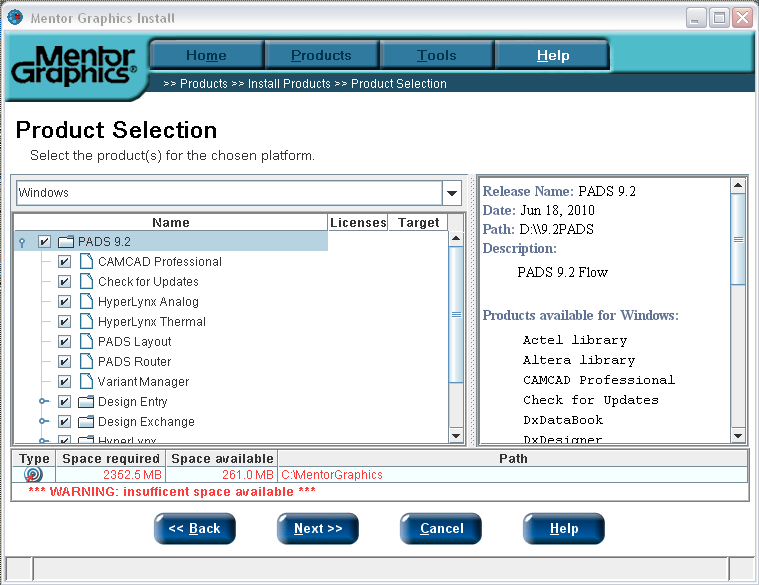Click the PADS Layout document icon
This screenshot has height=585, width=759.
(x=86, y=341)
